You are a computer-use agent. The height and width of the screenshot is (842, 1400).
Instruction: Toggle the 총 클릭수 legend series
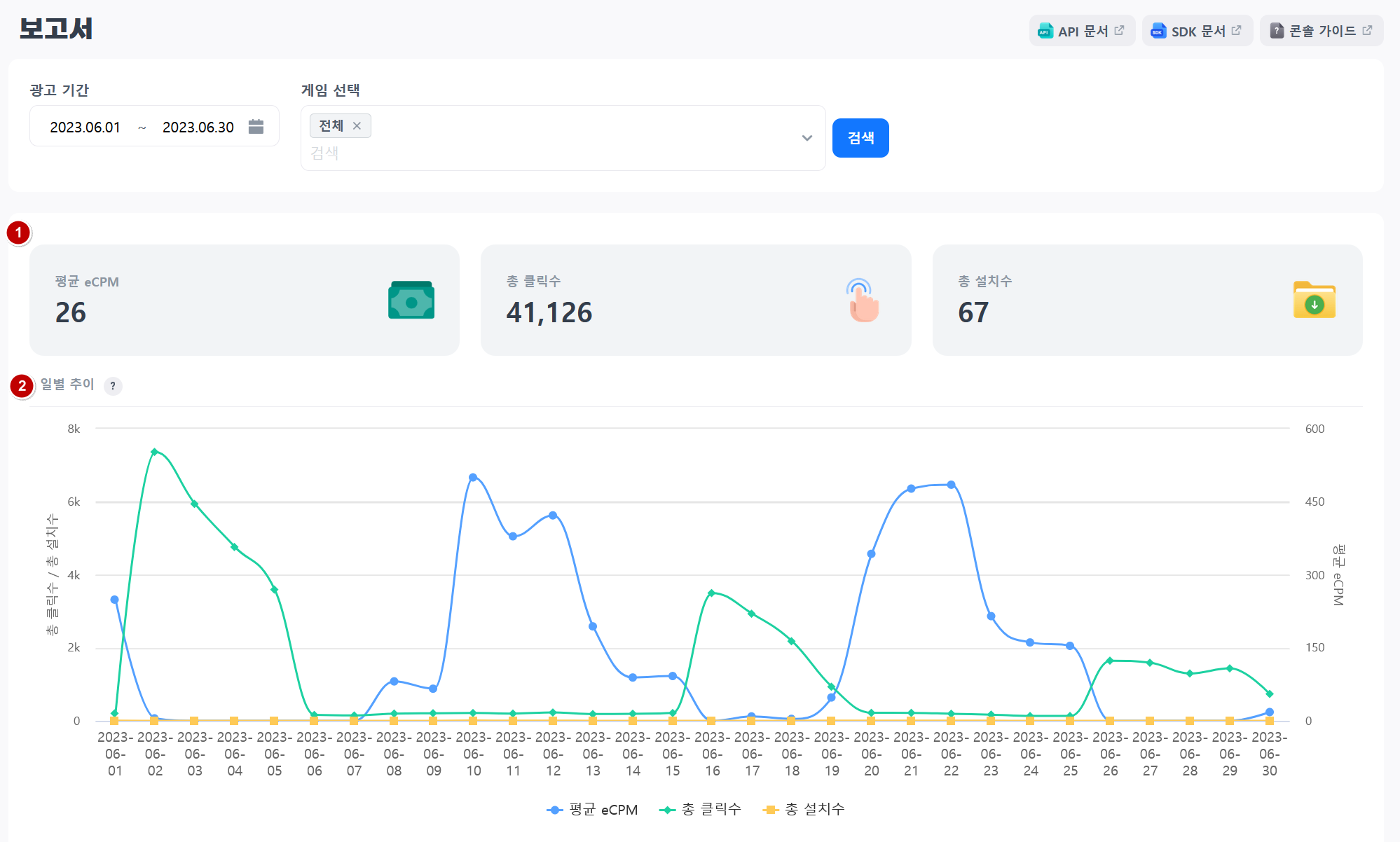pyautogui.click(x=701, y=810)
